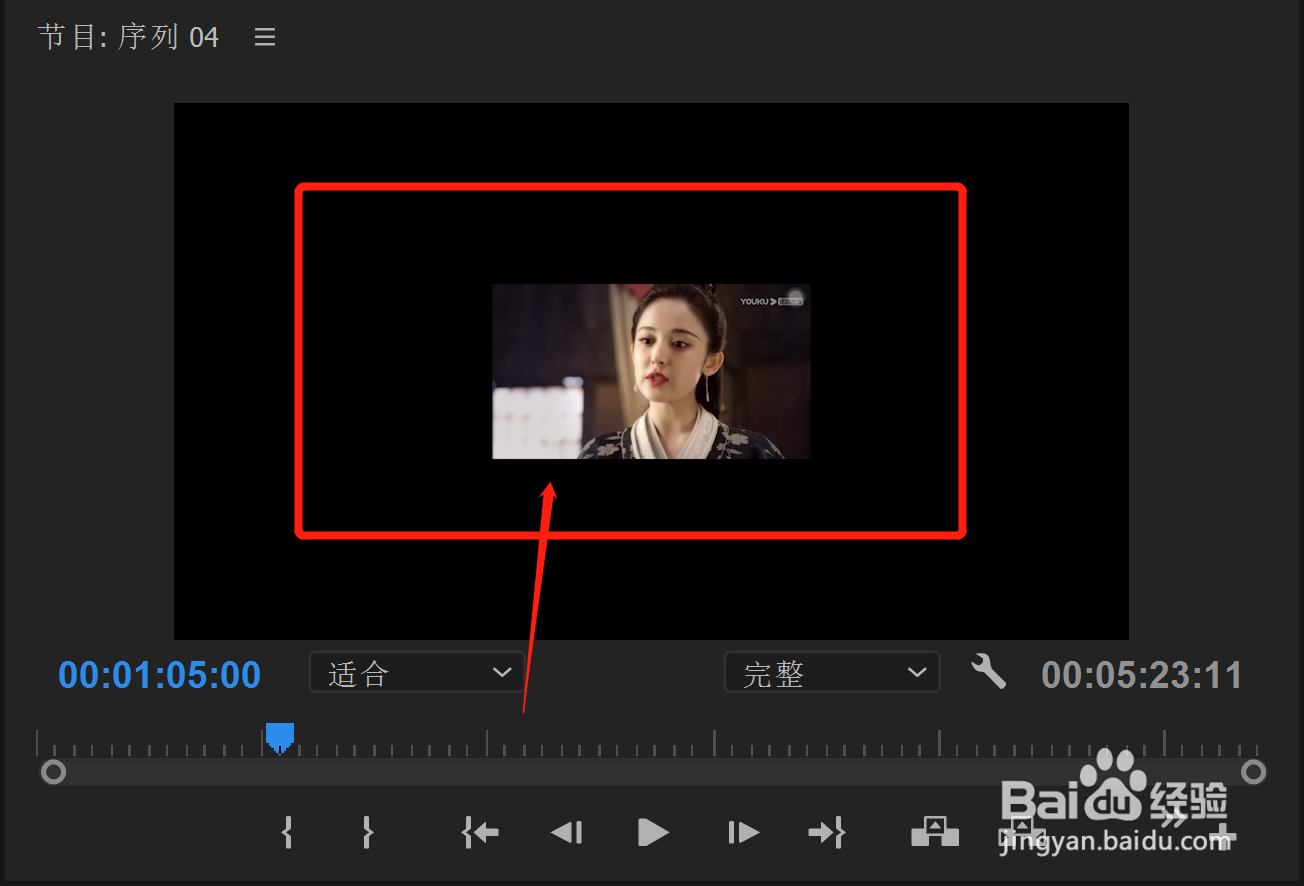
Task: Open the 适合 zoom level dropdown
Action: pos(417,672)
